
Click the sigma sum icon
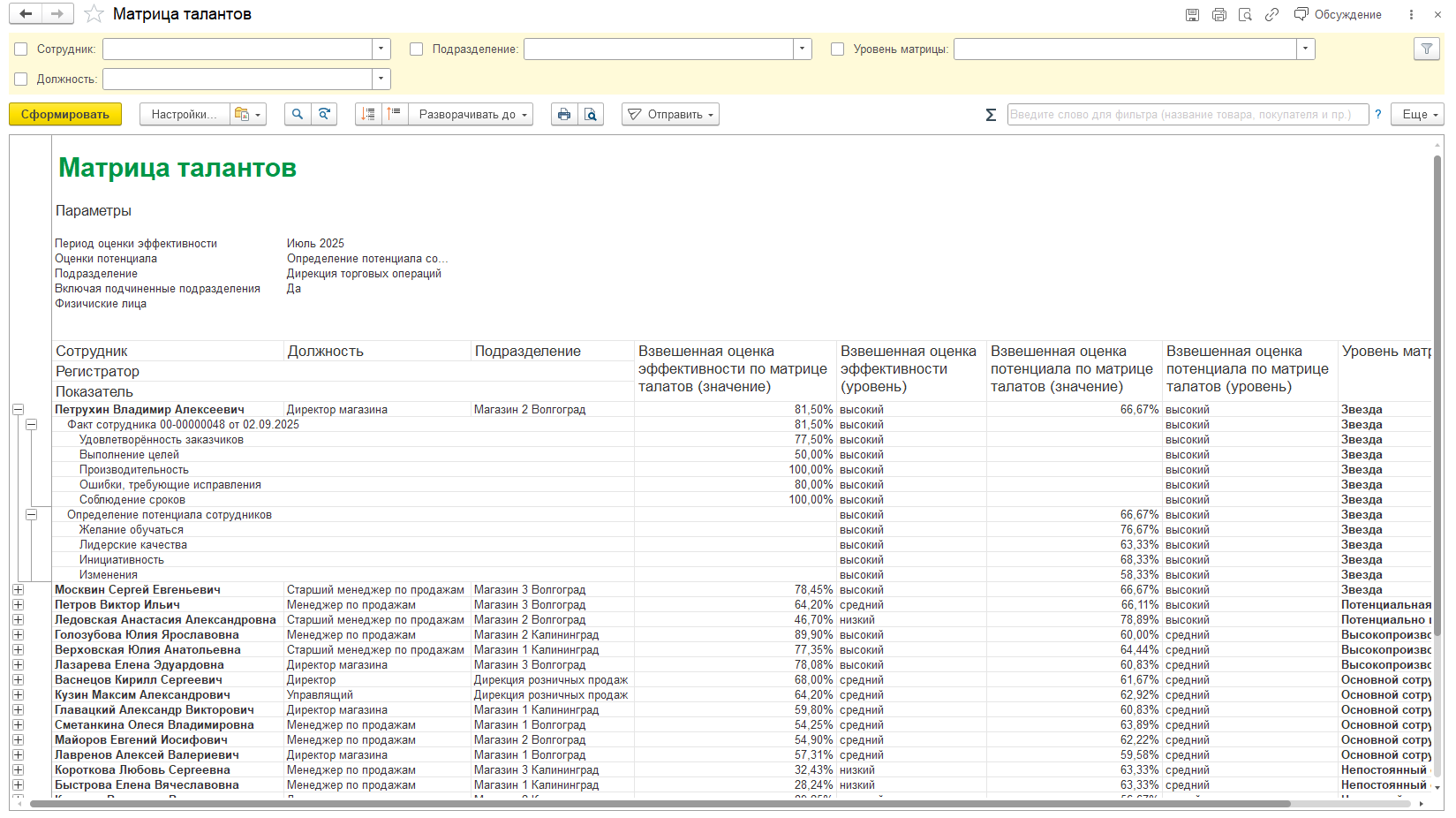[991, 115]
